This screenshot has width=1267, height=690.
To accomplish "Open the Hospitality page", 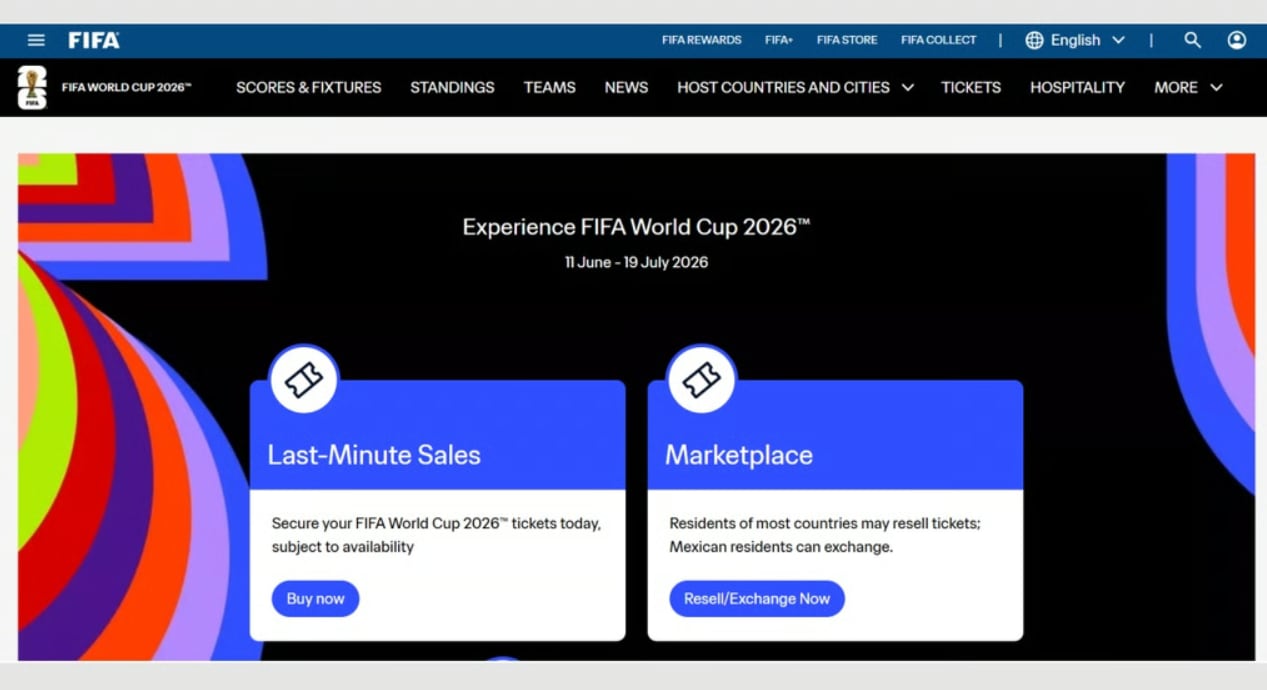I will pos(1078,87).
